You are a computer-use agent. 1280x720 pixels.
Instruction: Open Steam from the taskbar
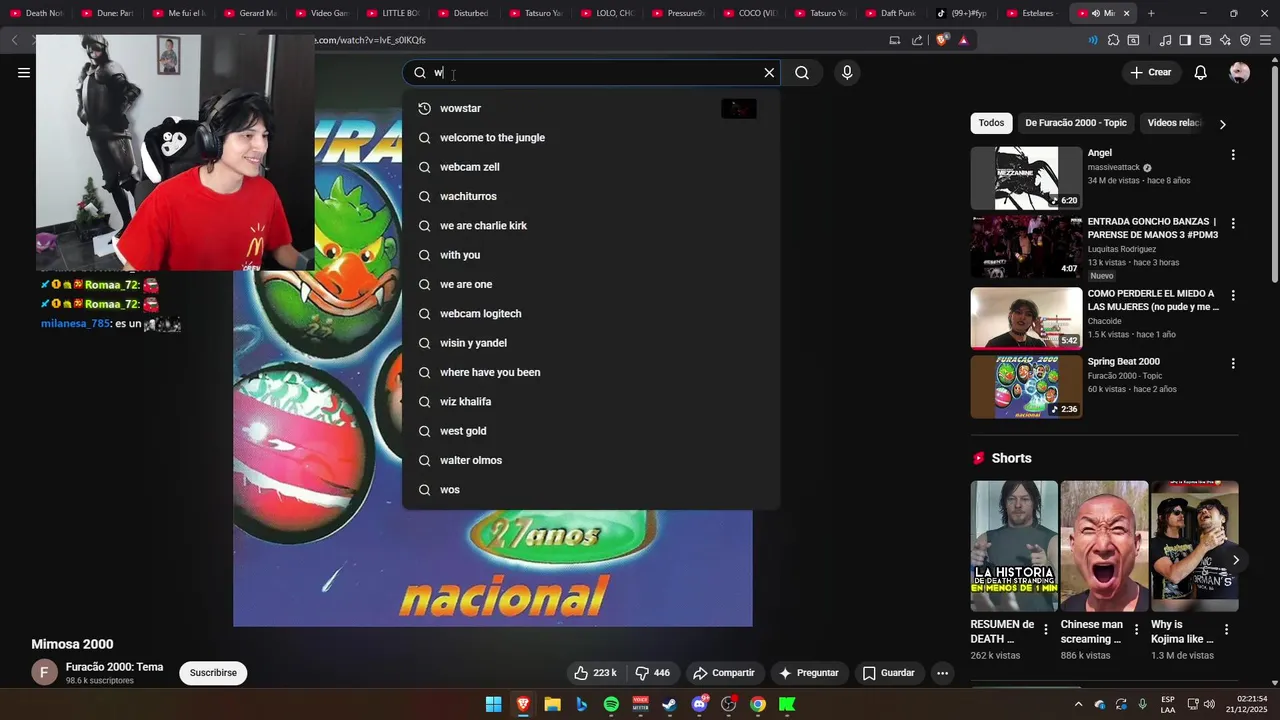(x=669, y=704)
